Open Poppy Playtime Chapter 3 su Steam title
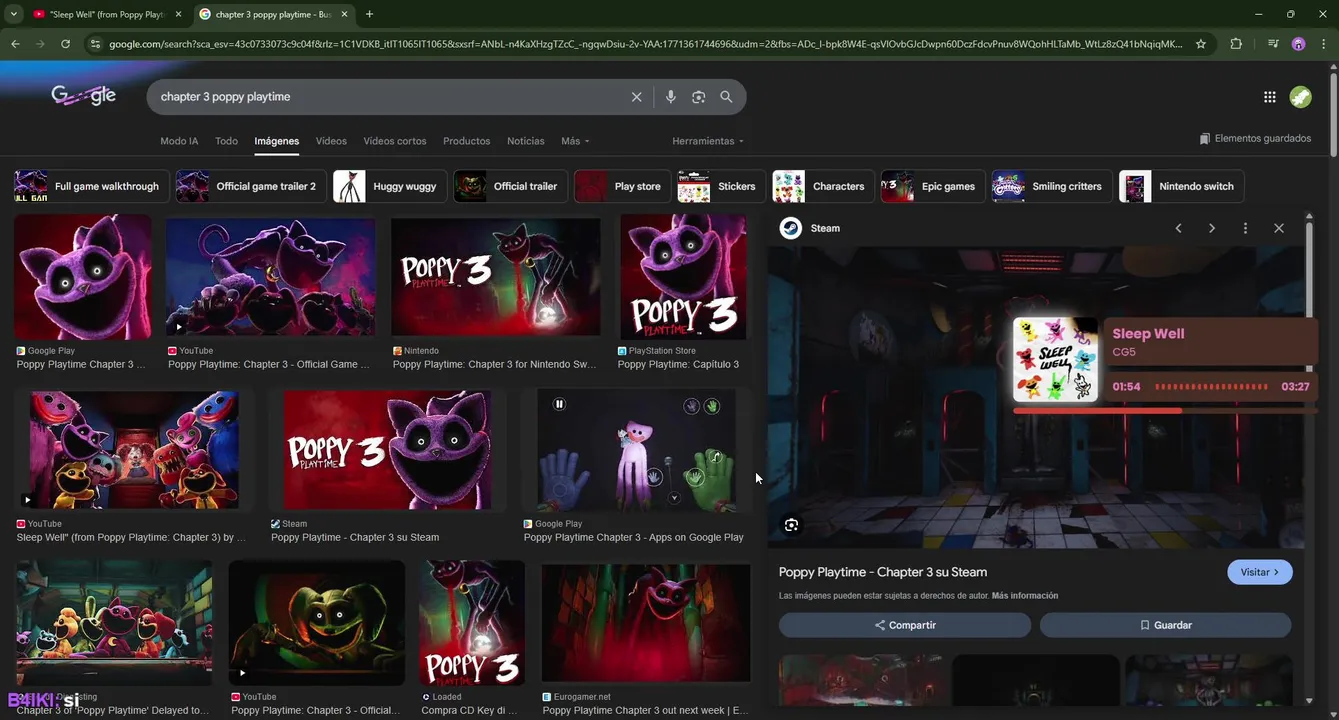The height and width of the screenshot is (720, 1339). point(883,572)
